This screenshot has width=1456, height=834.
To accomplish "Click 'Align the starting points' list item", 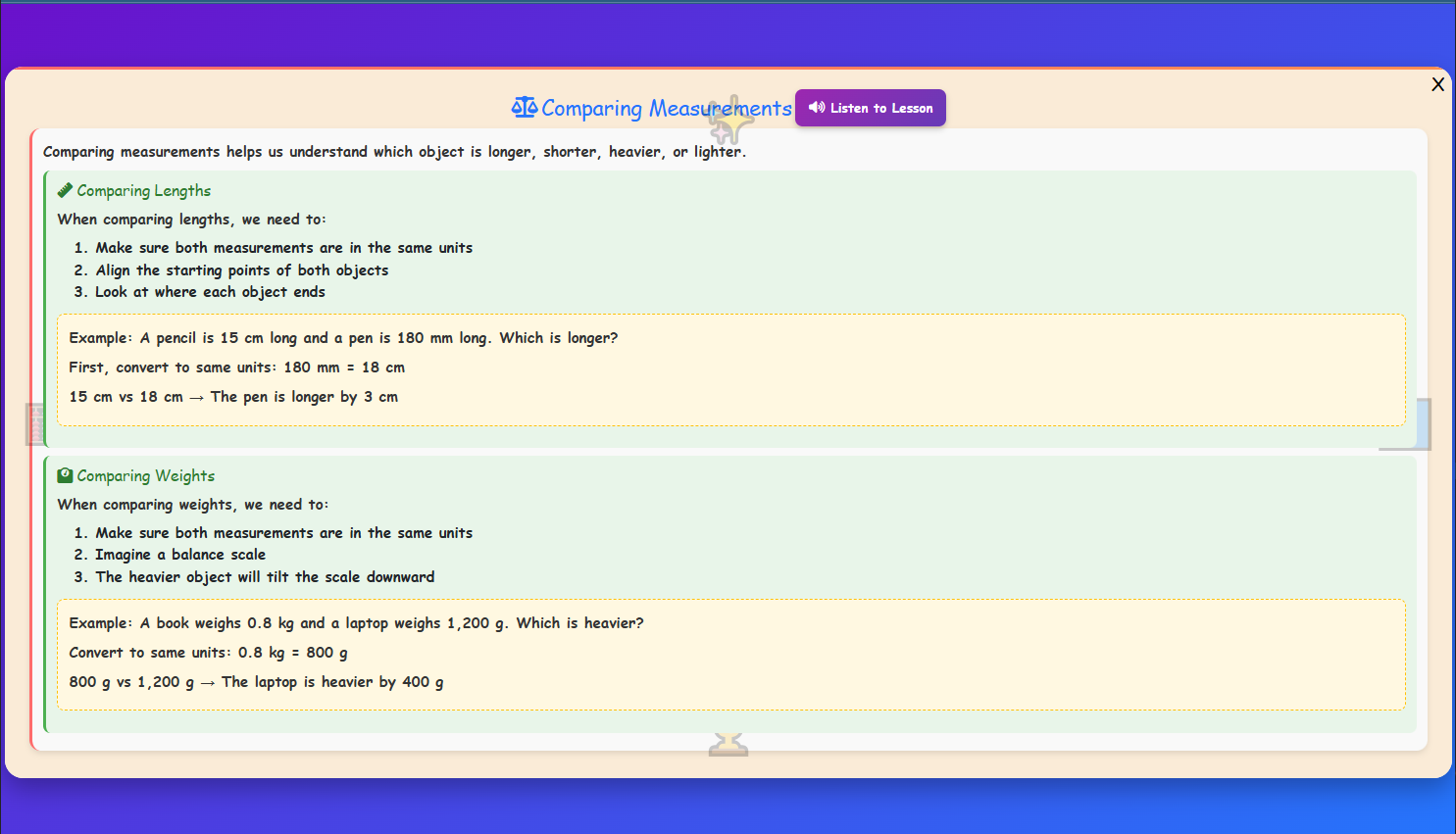I will pyautogui.click(x=241, y=270).
